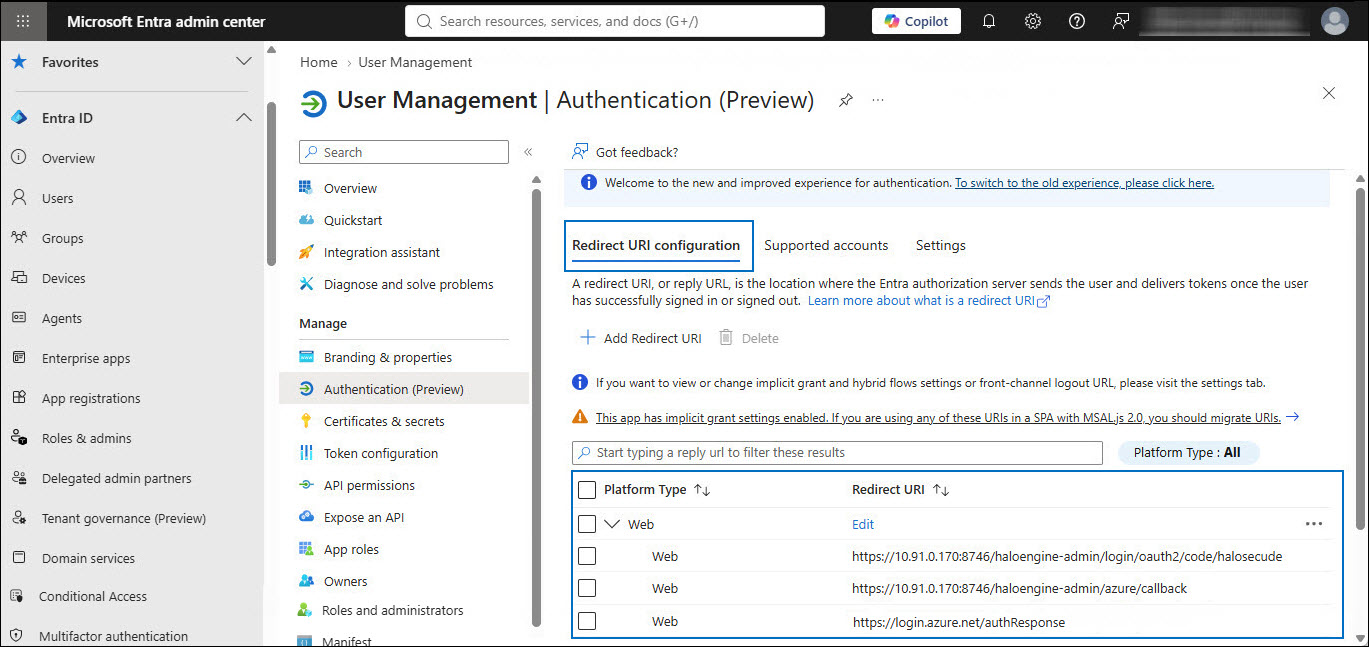Click the Certificates & secrets key icon
Screen dimensions: 1369x647
coord(307,421)
